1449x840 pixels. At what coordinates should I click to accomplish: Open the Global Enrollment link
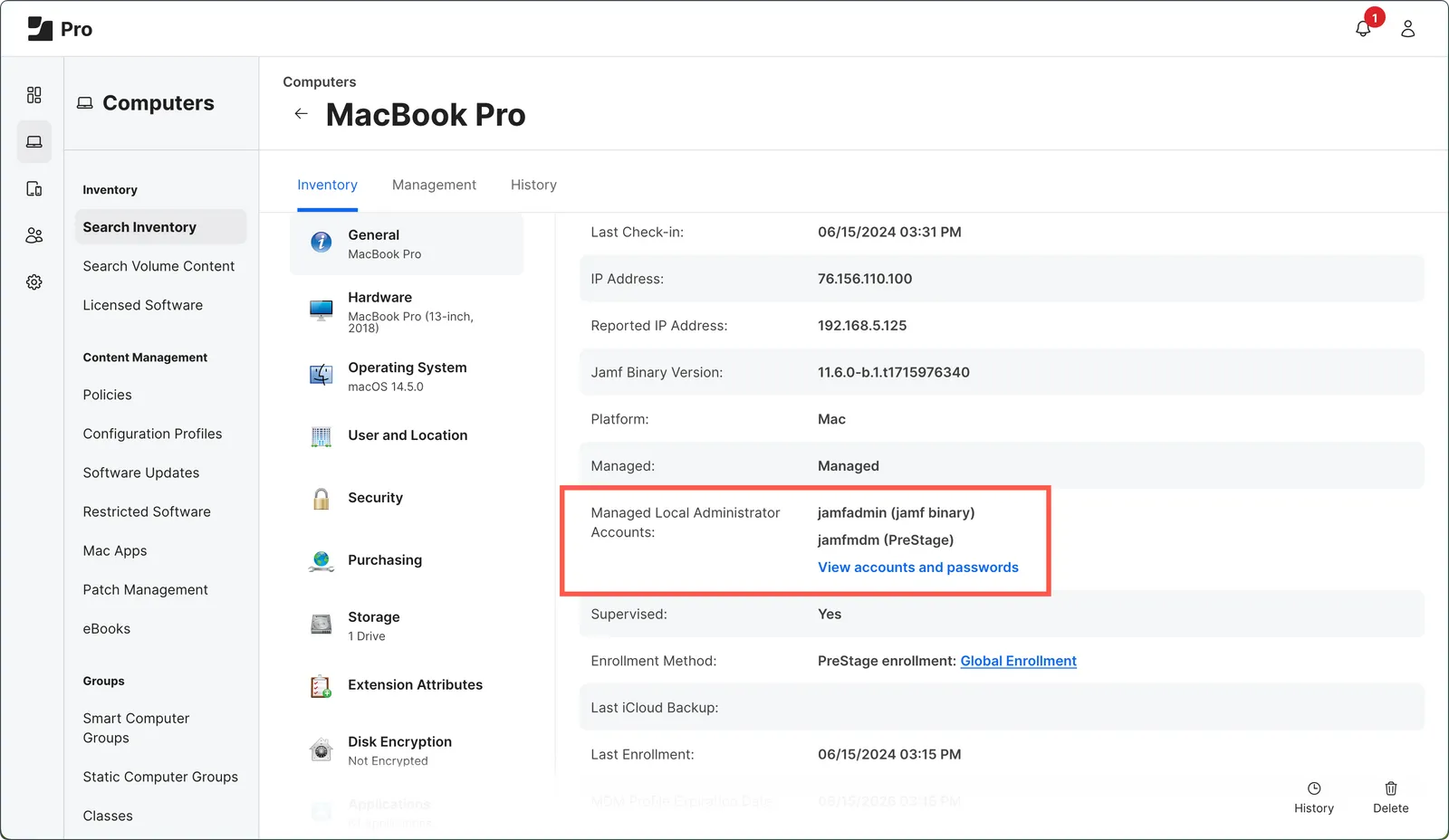(x=1018, y=661)
